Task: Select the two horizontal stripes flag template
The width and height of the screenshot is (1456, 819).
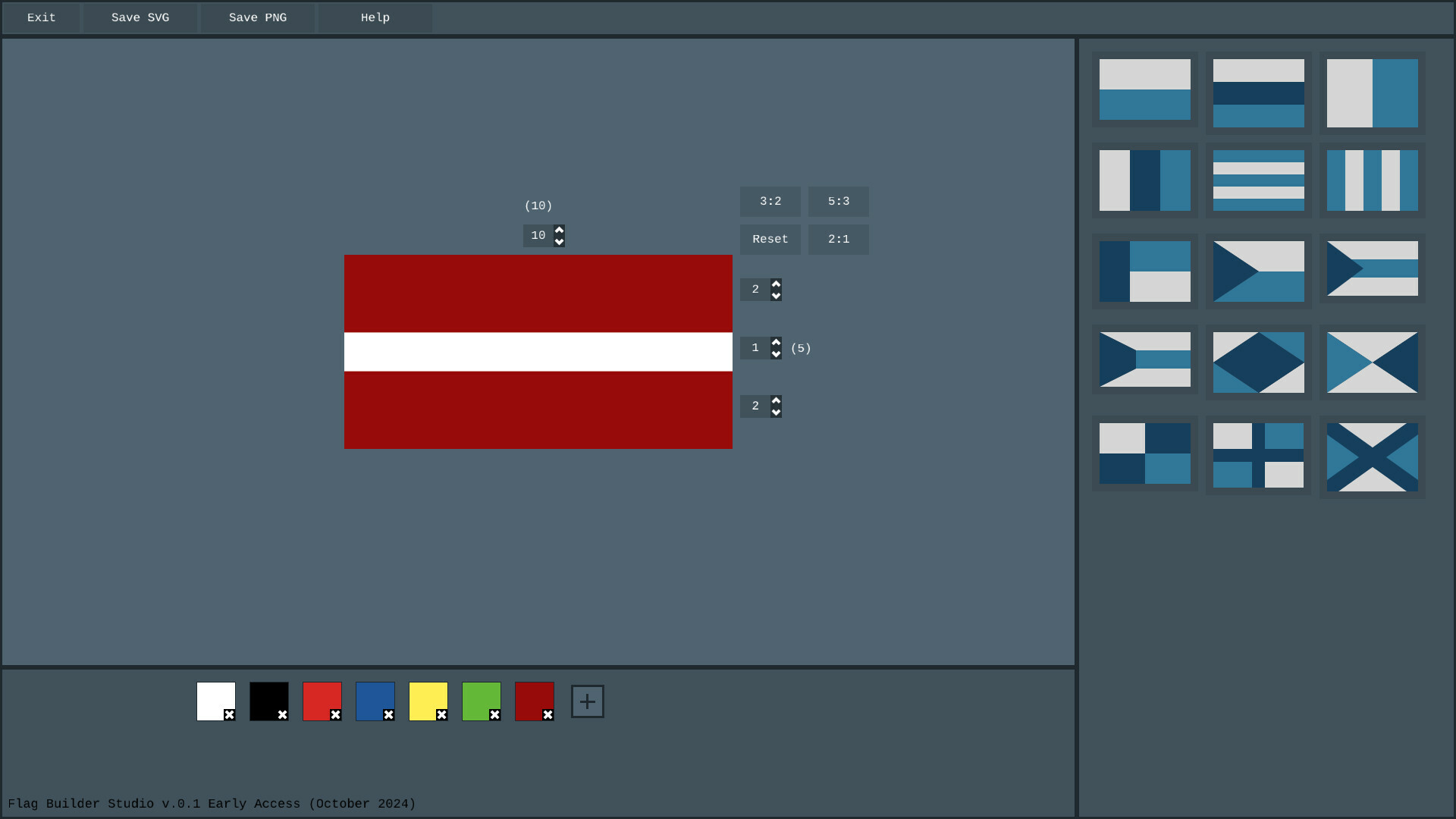Action: tap(1145, 90)
